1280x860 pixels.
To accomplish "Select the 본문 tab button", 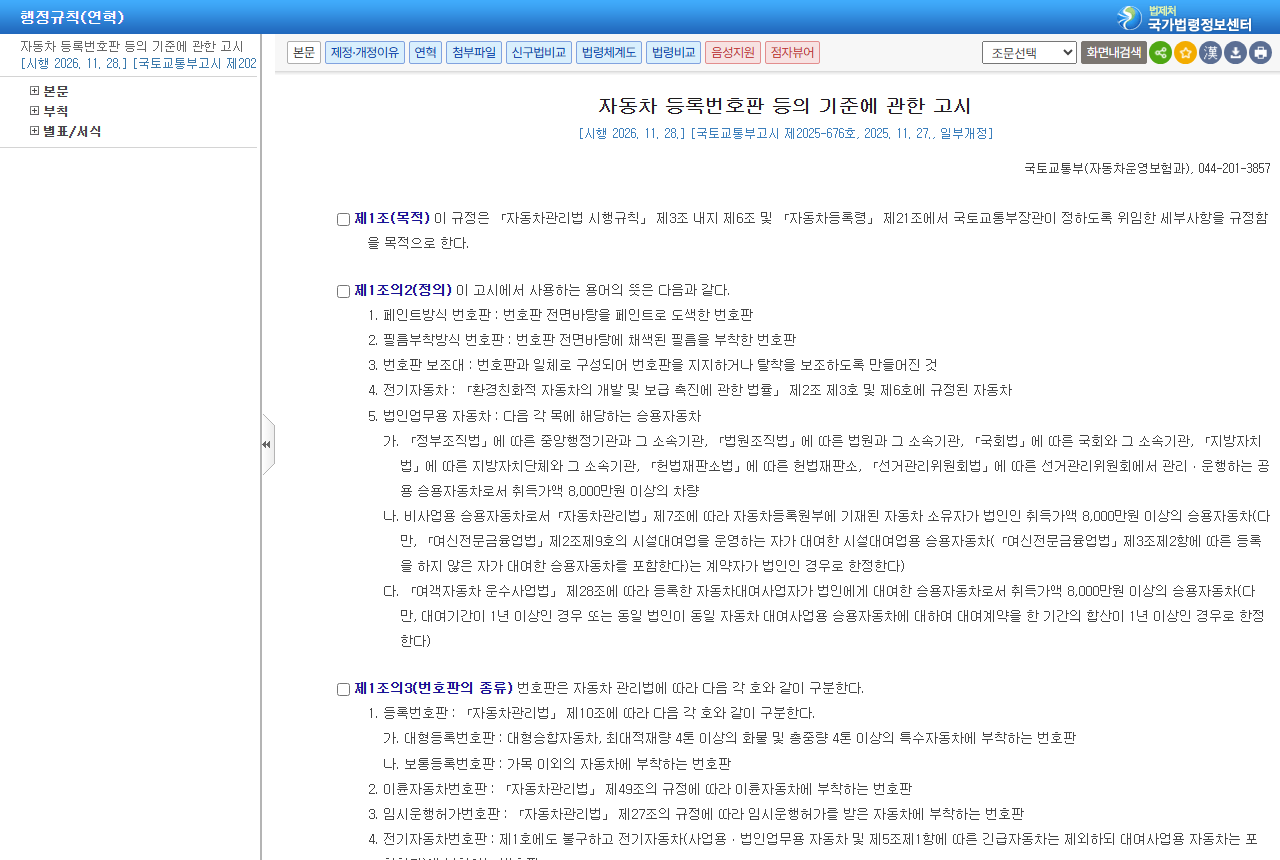I will click(304, 53).
